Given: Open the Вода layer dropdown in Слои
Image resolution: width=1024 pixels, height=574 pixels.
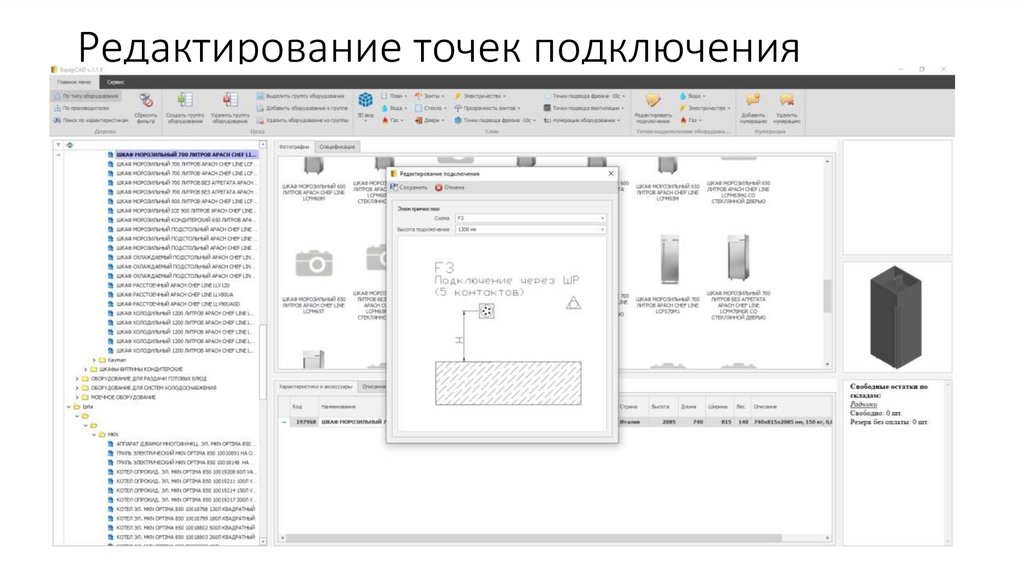Looking at the screenshot, I should (x=394, y=108).
